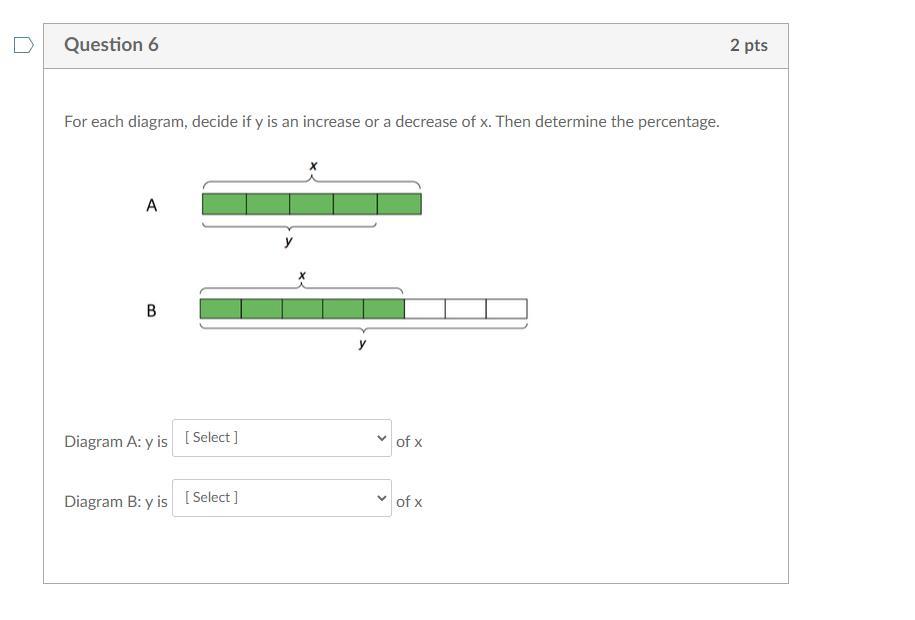This screenshot has height=620, width=915.
Task: Click the y label below bar B
Action: tap(362, 343)
